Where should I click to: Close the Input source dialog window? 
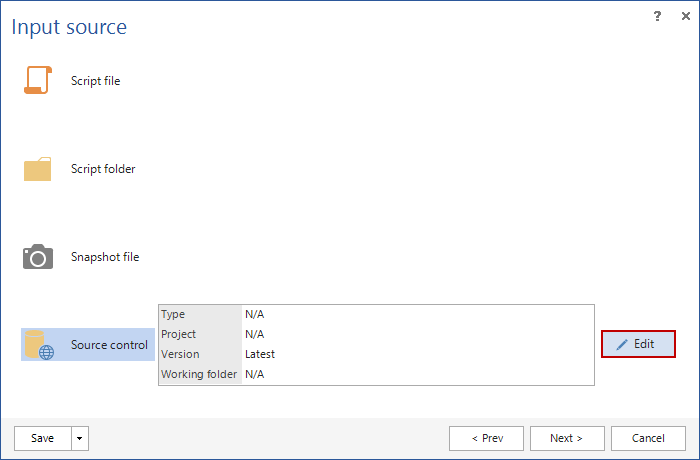(x=681, y=16)
